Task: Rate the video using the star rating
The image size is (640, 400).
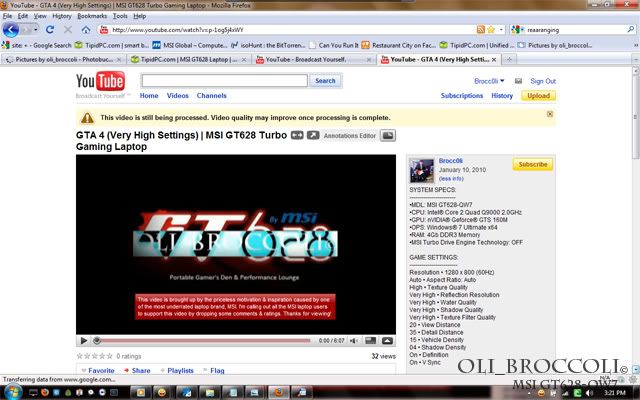Action: click(94, 356)
